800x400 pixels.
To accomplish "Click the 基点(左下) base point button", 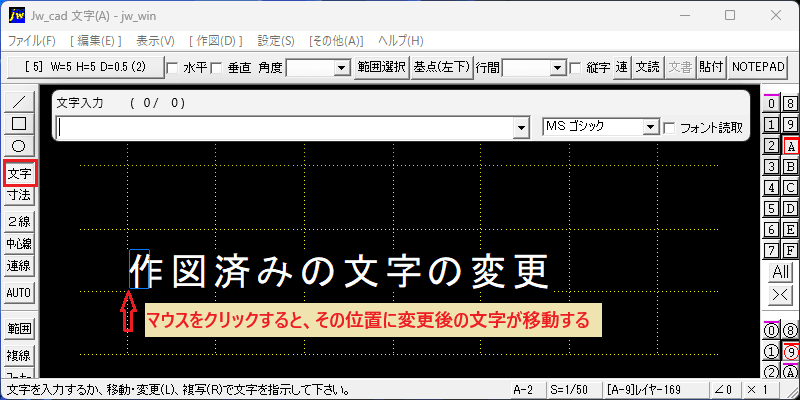I will pos(441,67).
